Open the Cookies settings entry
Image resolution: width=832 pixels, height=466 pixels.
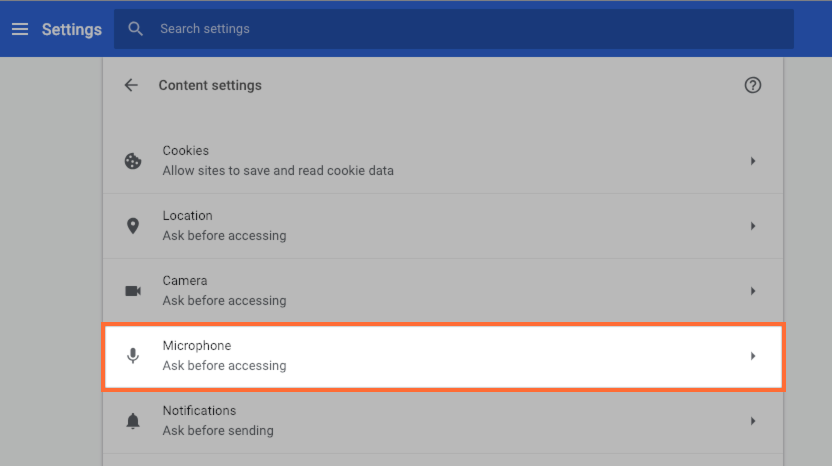pos(186,151)
